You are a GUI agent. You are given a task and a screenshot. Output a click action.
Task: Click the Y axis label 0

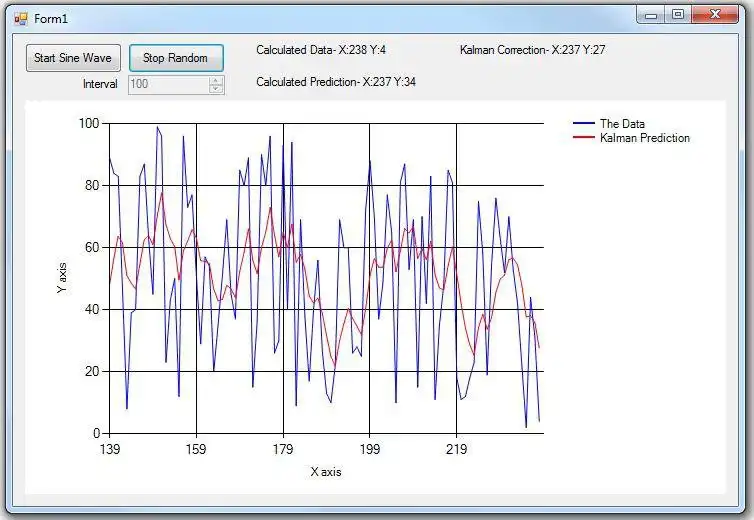pyautogui.click(x=96, y=433)
